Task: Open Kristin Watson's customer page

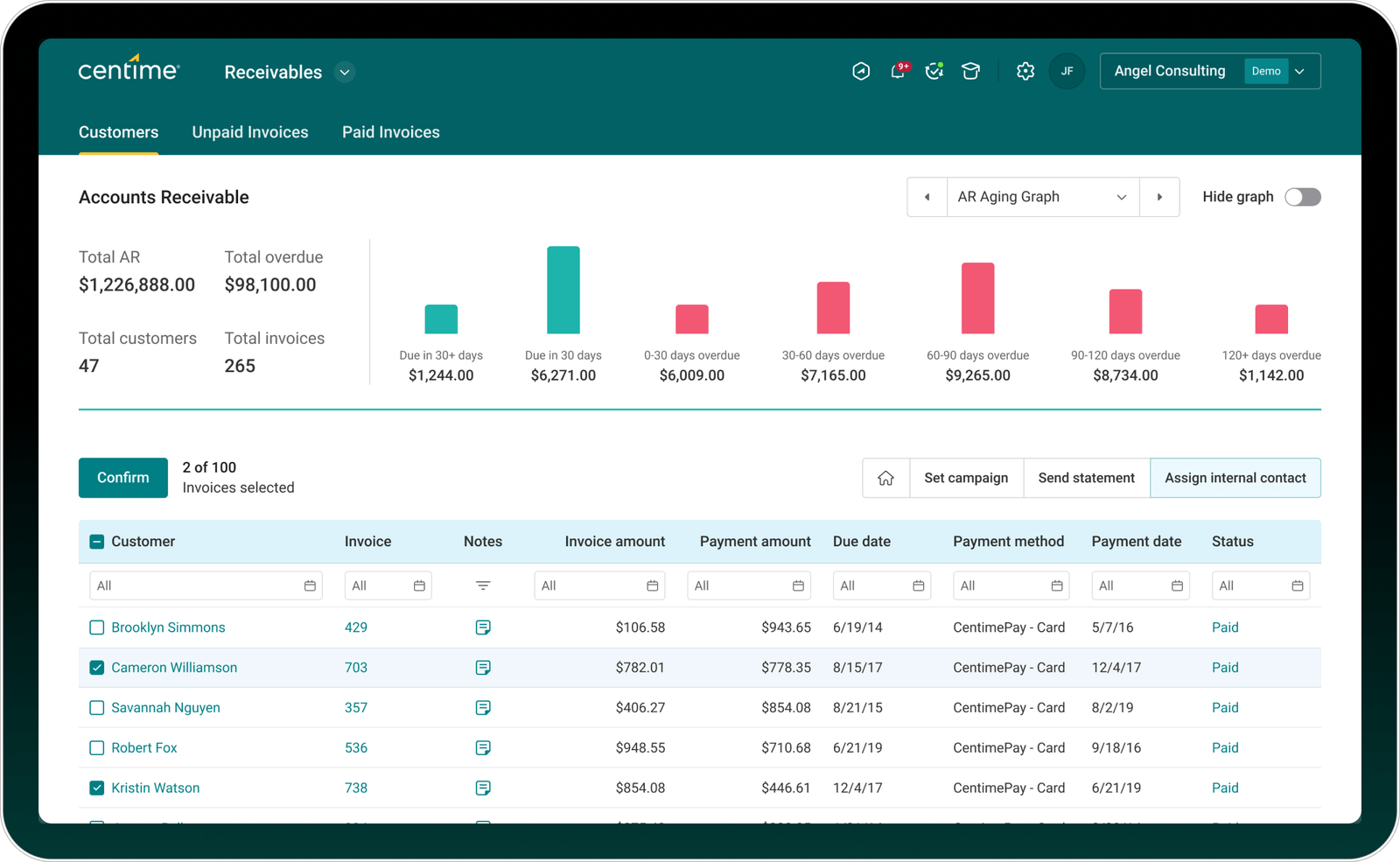Action: pyautogui.click(x=155, y=788)
